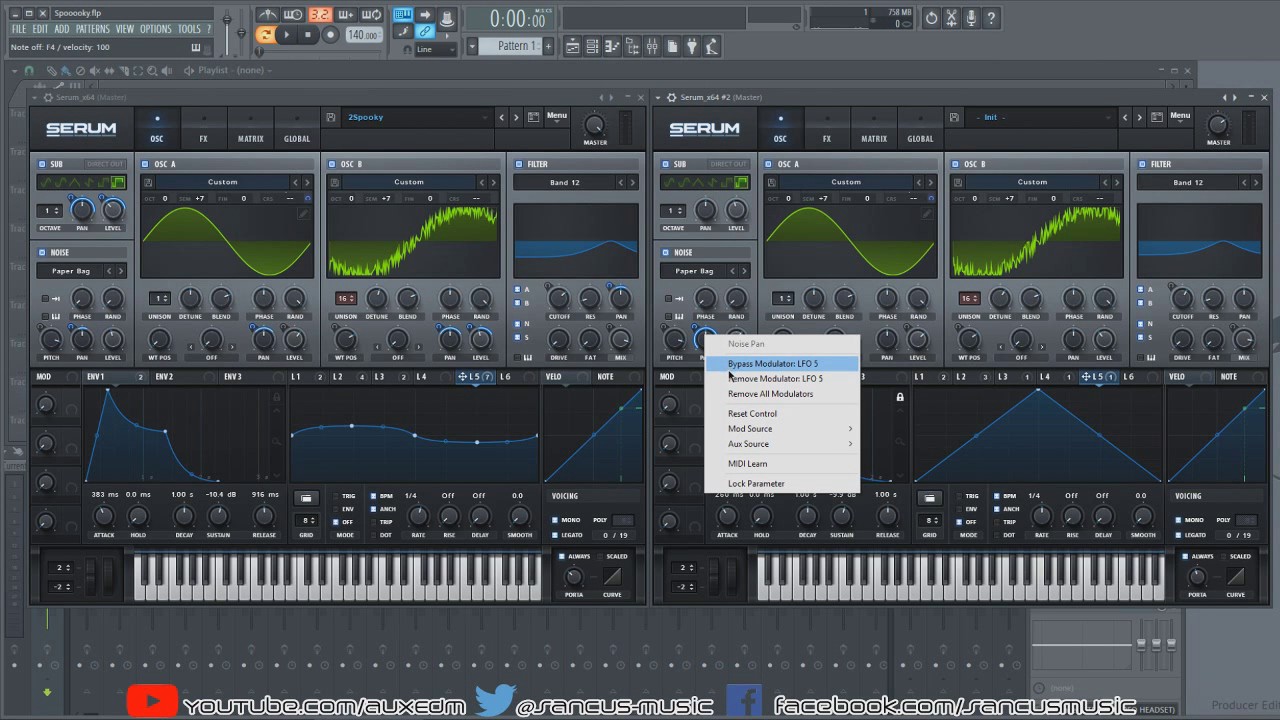Enable MONO voicing checkbox in left Serum
This screenshot has height=720, width=1280.
pos(555,520)
